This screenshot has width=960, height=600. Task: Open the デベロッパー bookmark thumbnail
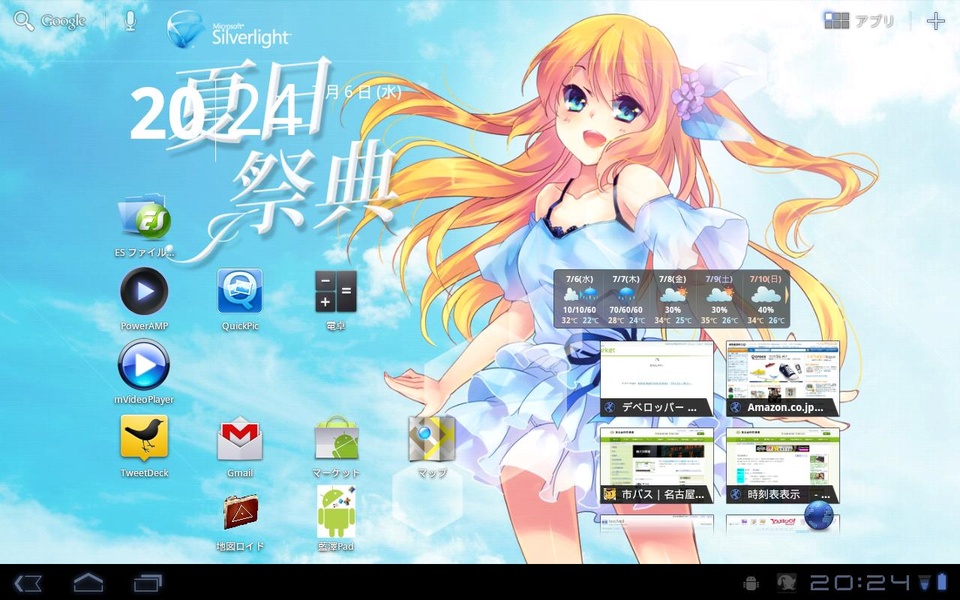(x=656, y=378)
